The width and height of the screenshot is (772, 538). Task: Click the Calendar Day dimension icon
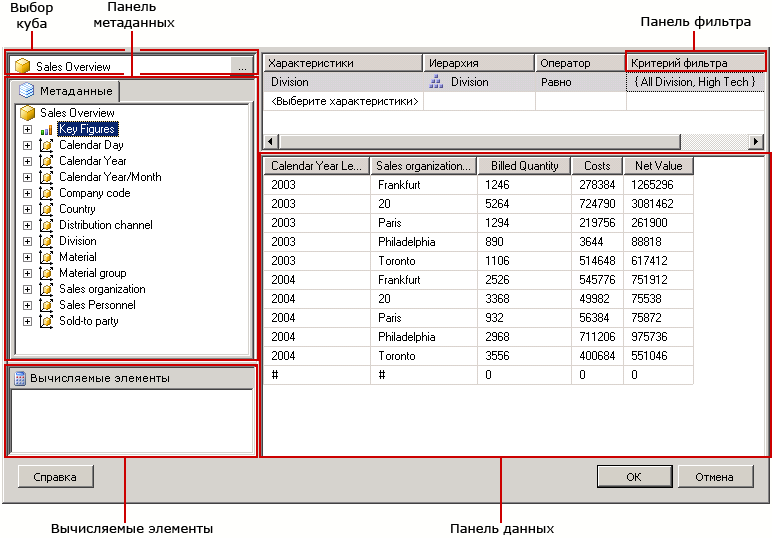tap(46, 145)
